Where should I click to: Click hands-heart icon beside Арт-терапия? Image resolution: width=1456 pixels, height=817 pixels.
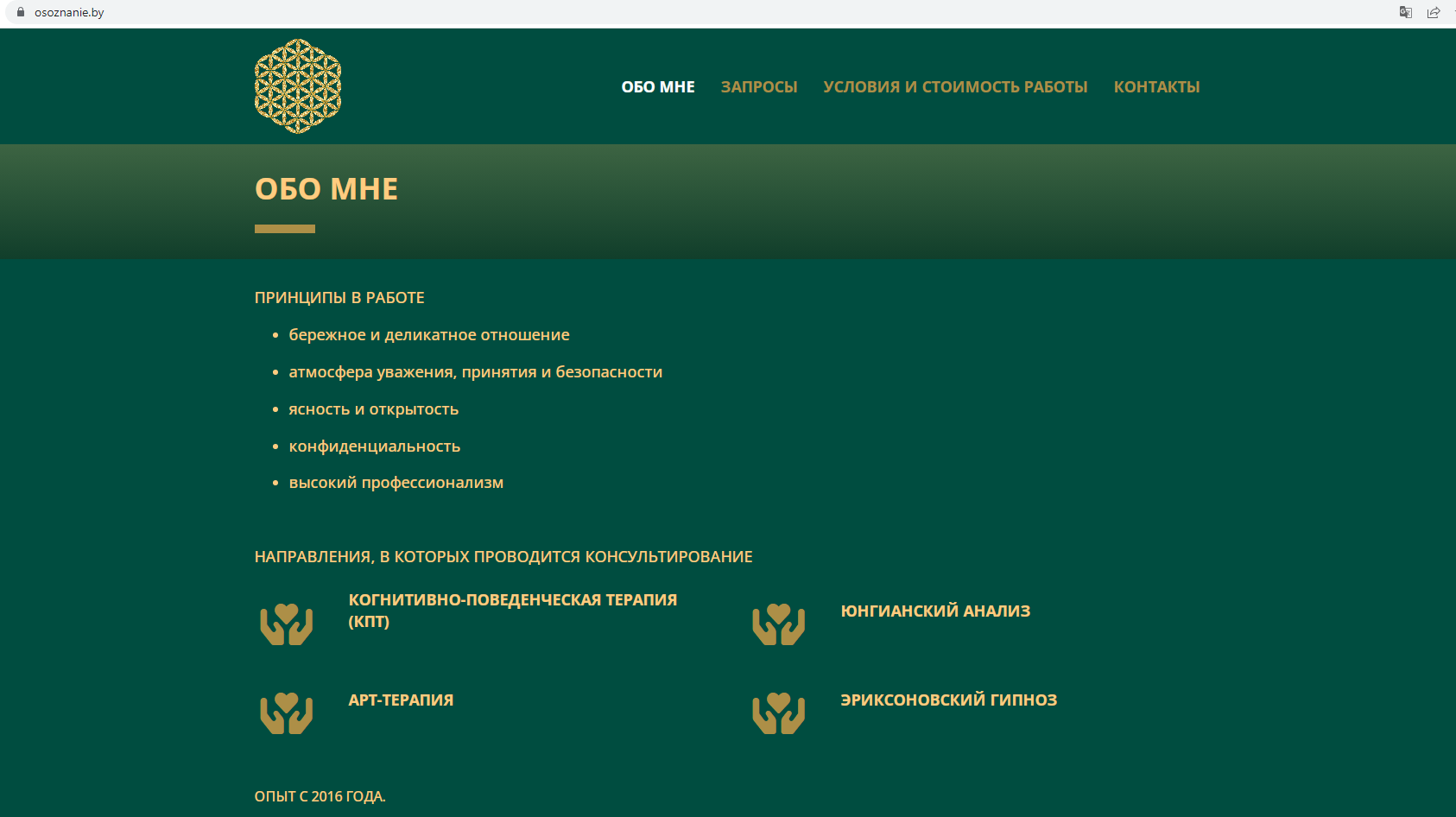pos(286,713)
